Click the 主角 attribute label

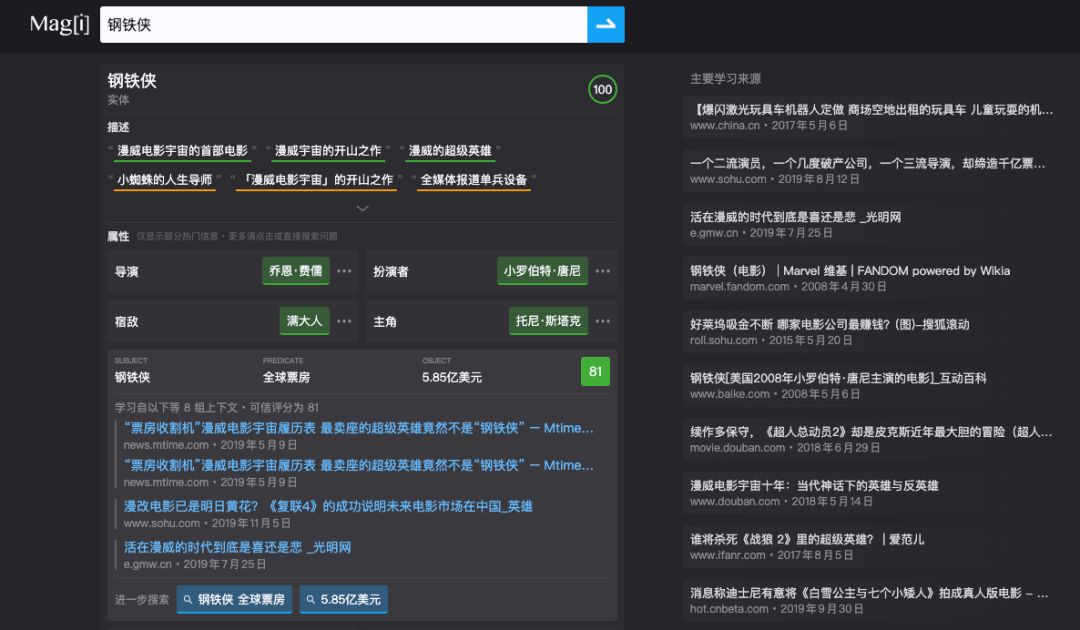385,322
